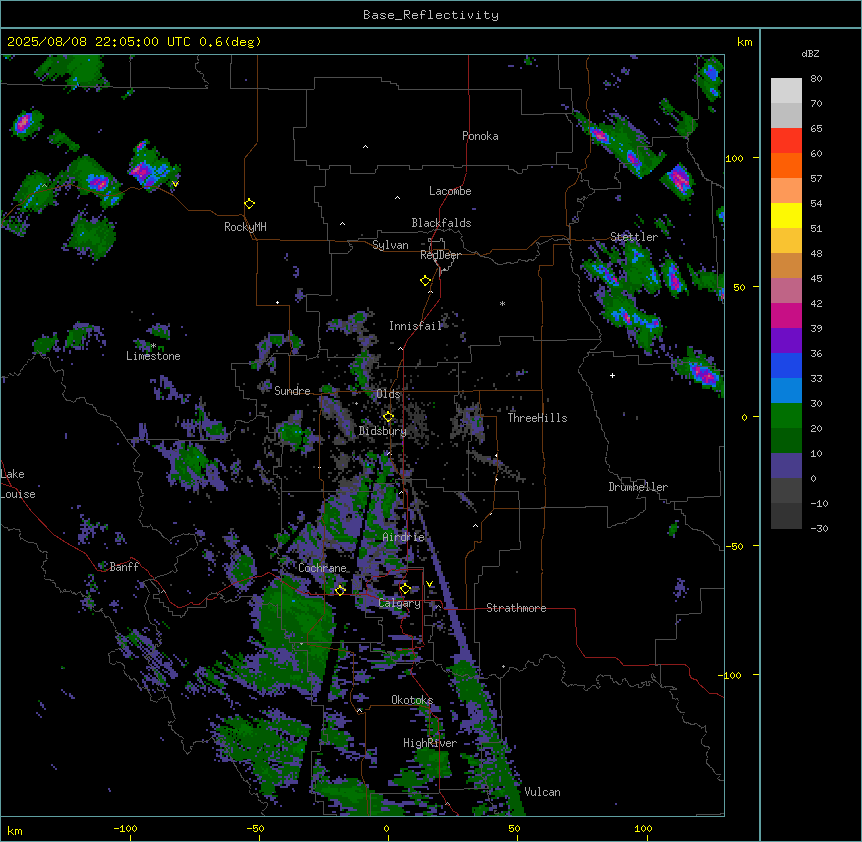
Task: Click the 80 value in dBZ legend
Action: point(816,79)
